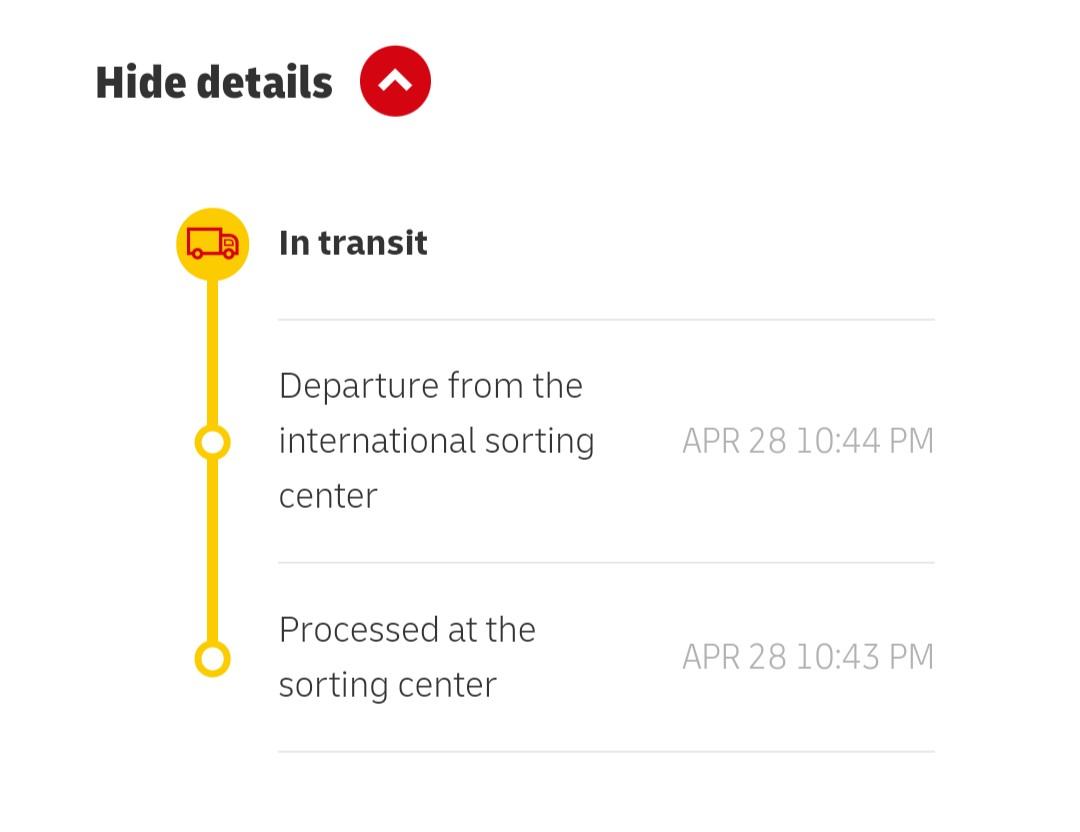
Task: Click the yellow delivery truck icon
Action: tap(212, 243)
